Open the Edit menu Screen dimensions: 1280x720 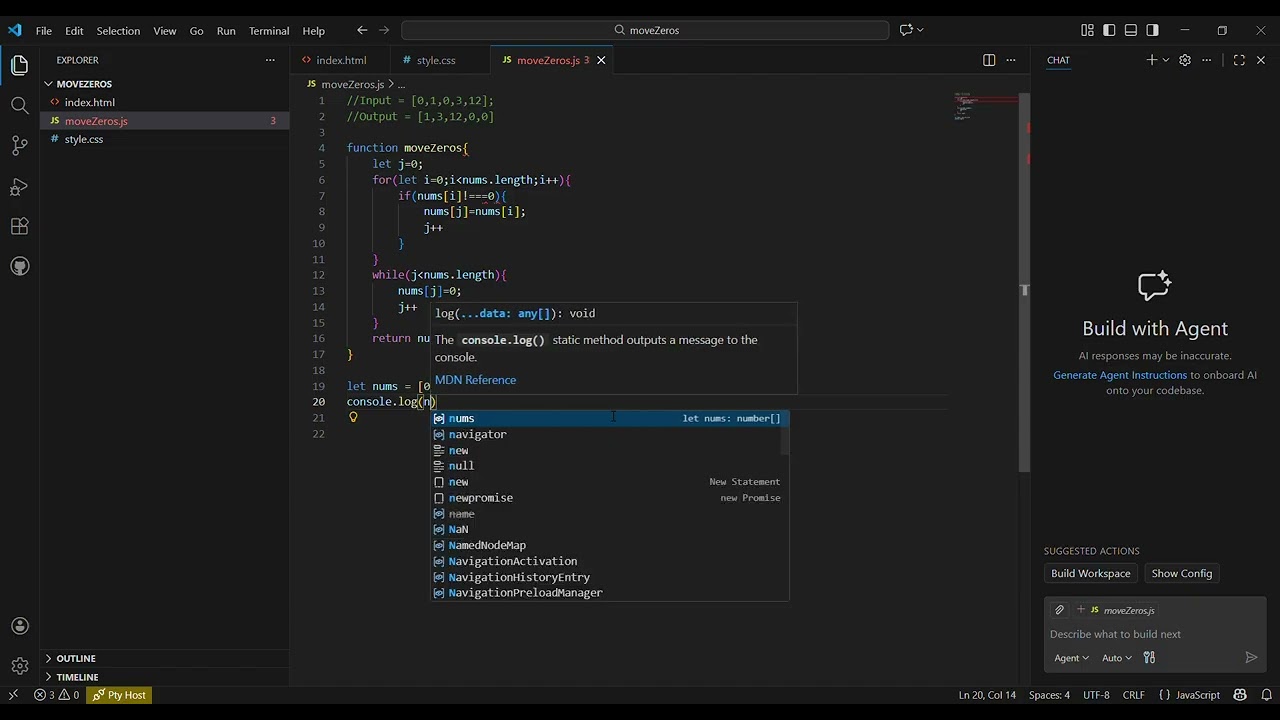coord(74,30)
